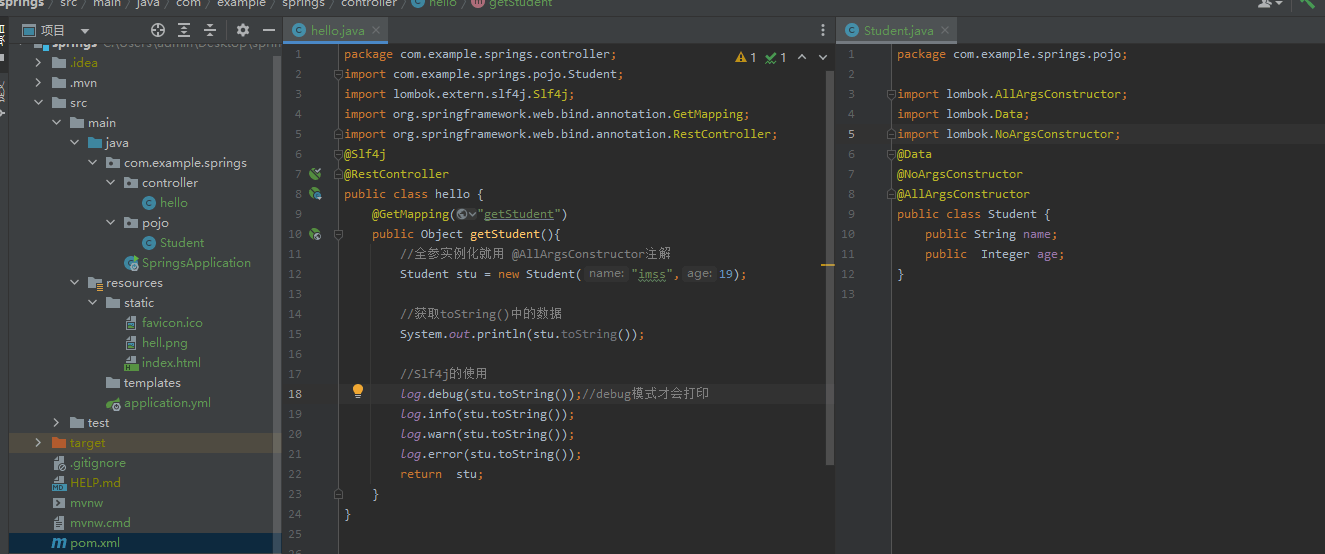The height and width of the screenshot is (554, 1325).
Task: Click the hello.java editor vertical scrollbar
Action: [830, 270]
